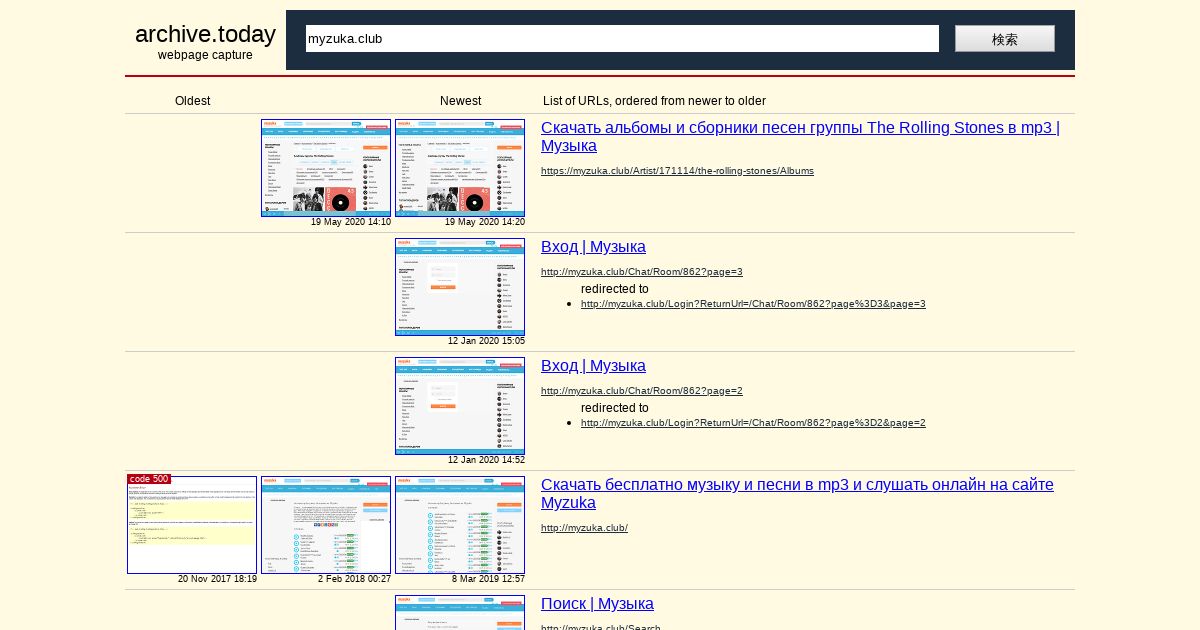Image resolution: width=1200 pixels, height=630 pixels.
Task: Open the redirected Login URL ending page=2
Action: tap(753, 423)
